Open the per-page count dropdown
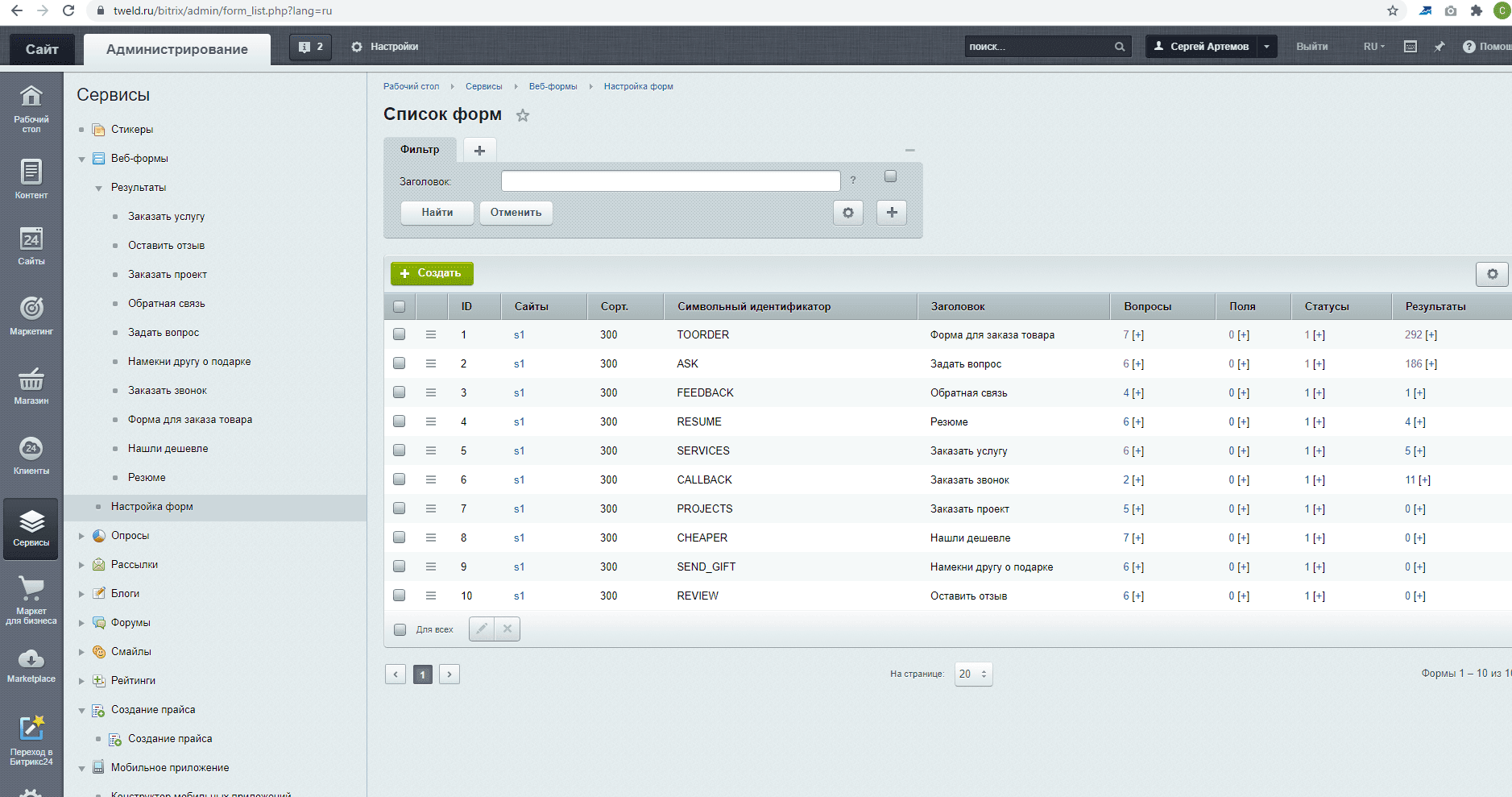 point(973,674)
